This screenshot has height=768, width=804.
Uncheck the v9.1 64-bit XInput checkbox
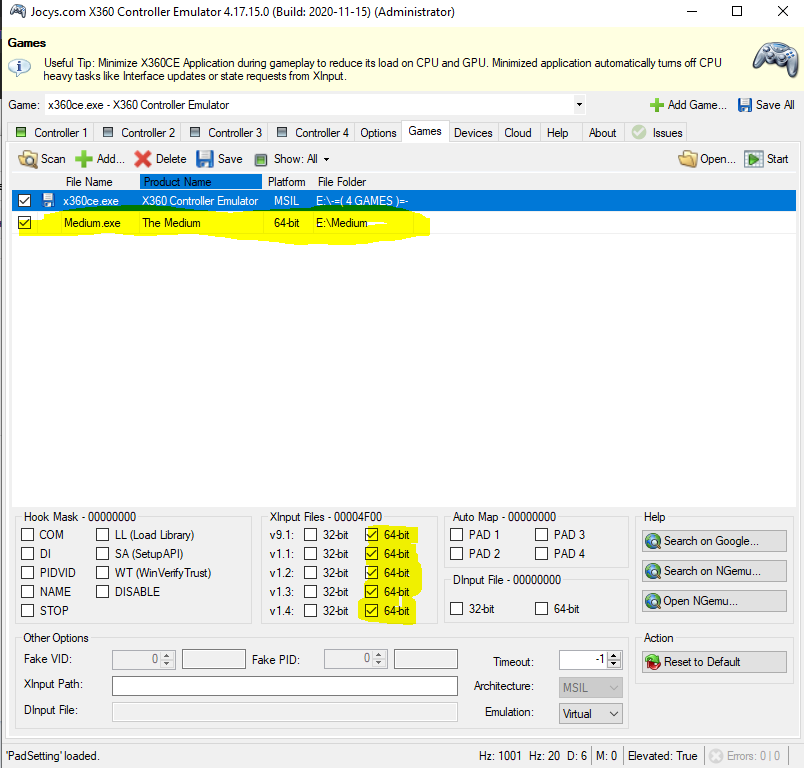coord(372,535)
